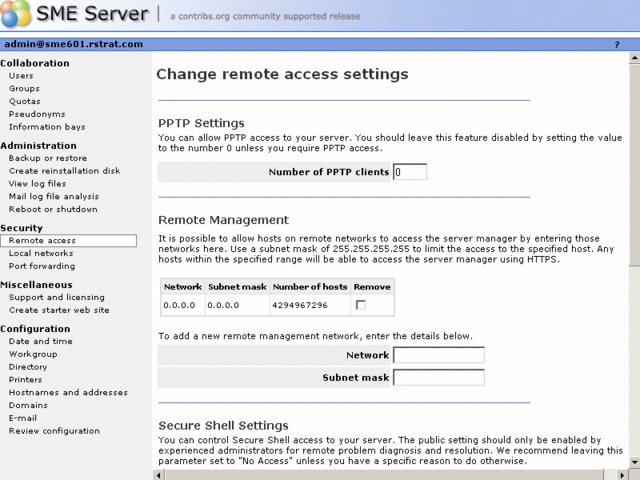The image size is (640, 480).
Task: Click admin@sme601.rstrat.com in the header bar
Action: (x=73, y=44)
